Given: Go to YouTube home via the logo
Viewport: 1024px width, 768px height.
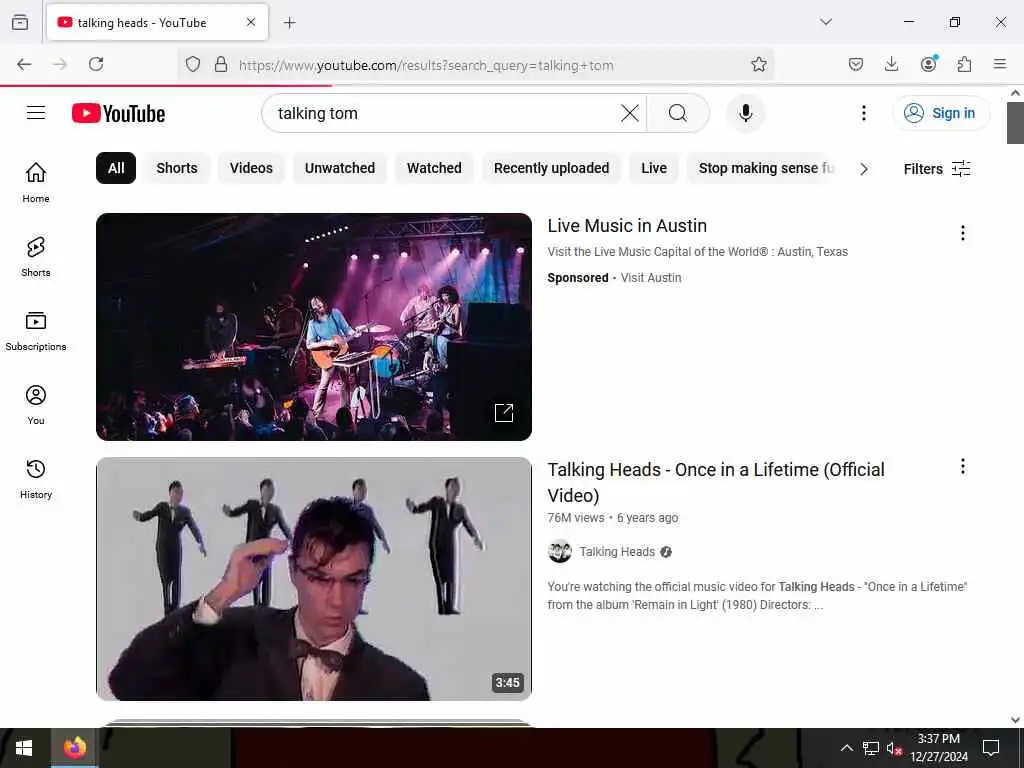Looking at the screenshot, I should pos(118,113).
